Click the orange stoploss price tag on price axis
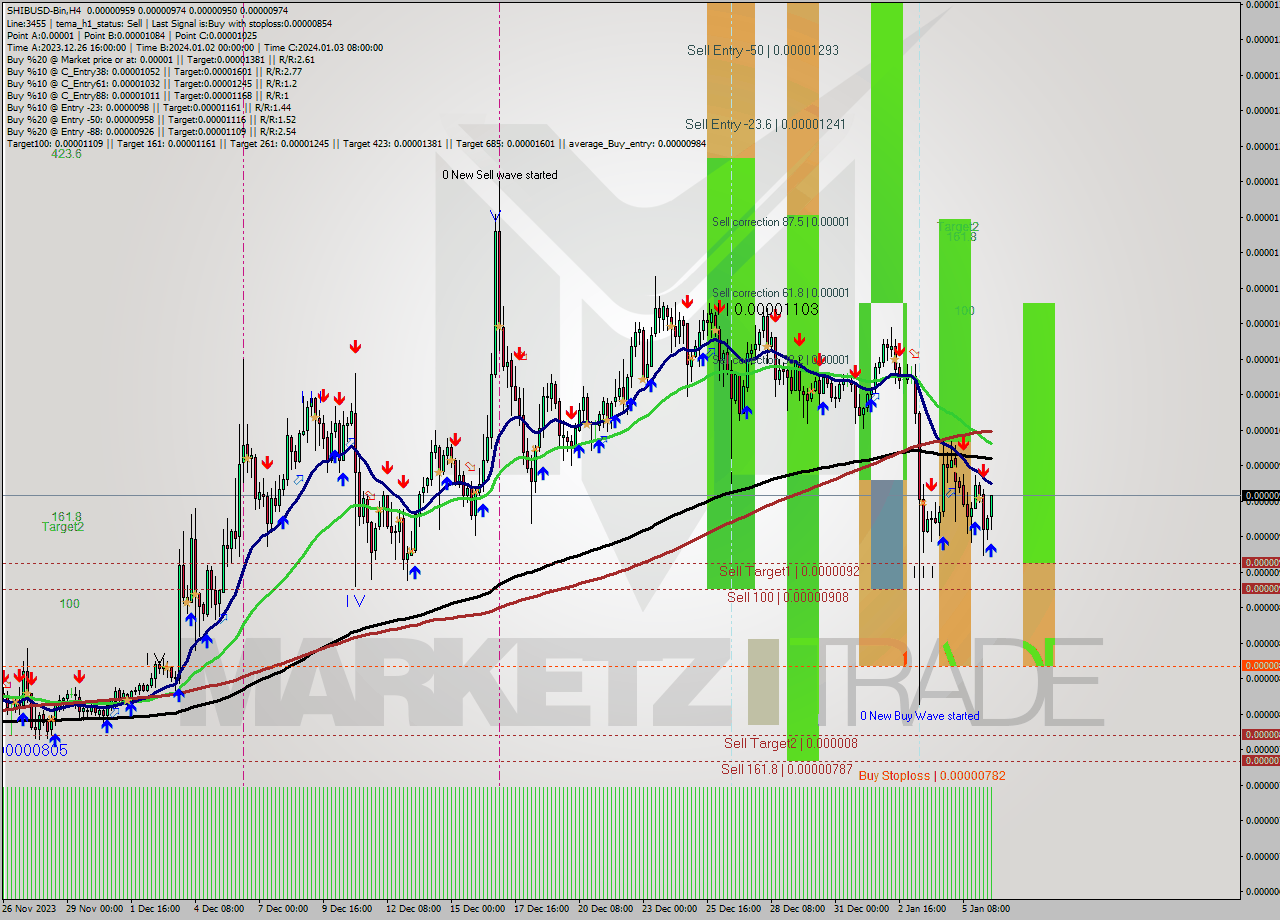Screen dimensions: 1280x920 [1260, 666]
